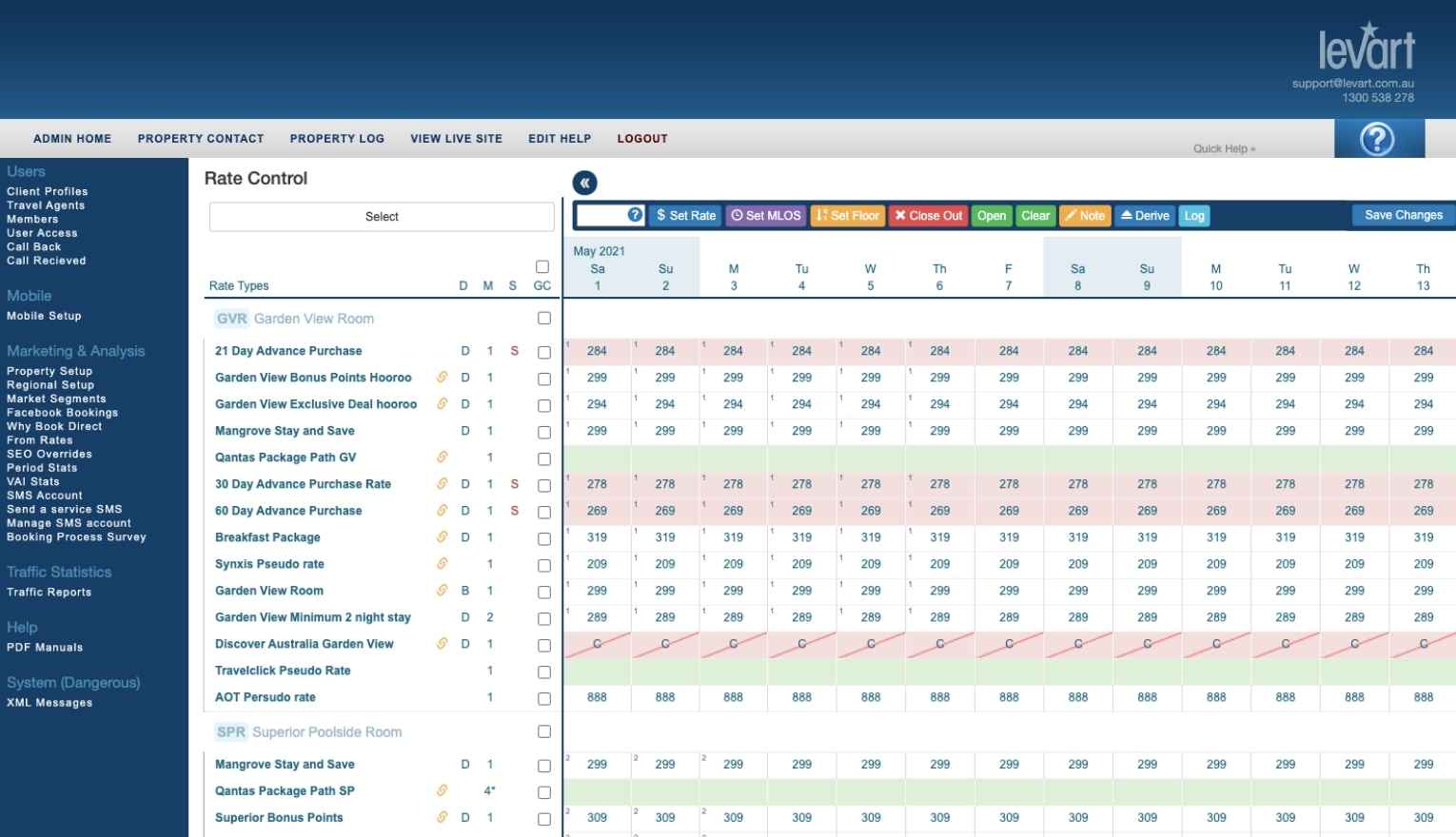
Task: Open Property Log in the top menu
Action: (x=337, y=139)
